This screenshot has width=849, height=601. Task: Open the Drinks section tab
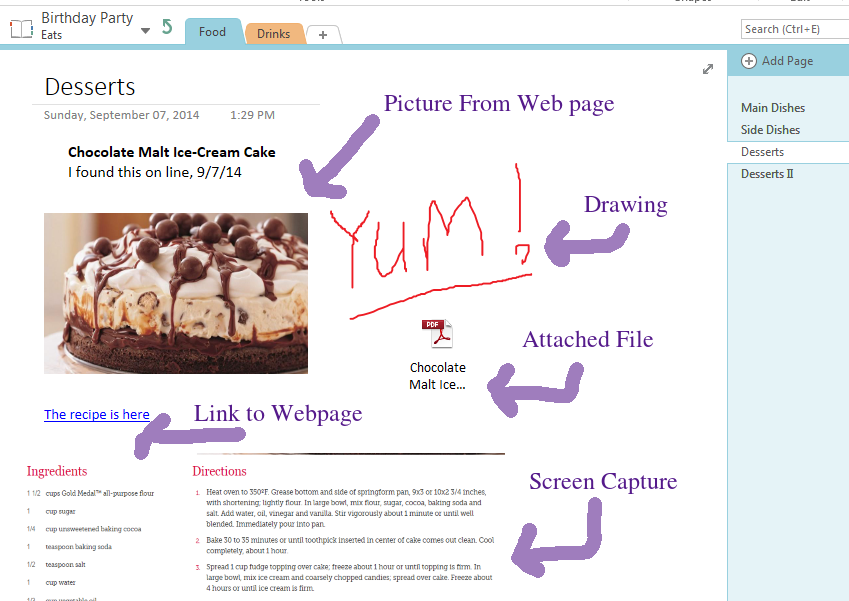(x=273, y=34)
